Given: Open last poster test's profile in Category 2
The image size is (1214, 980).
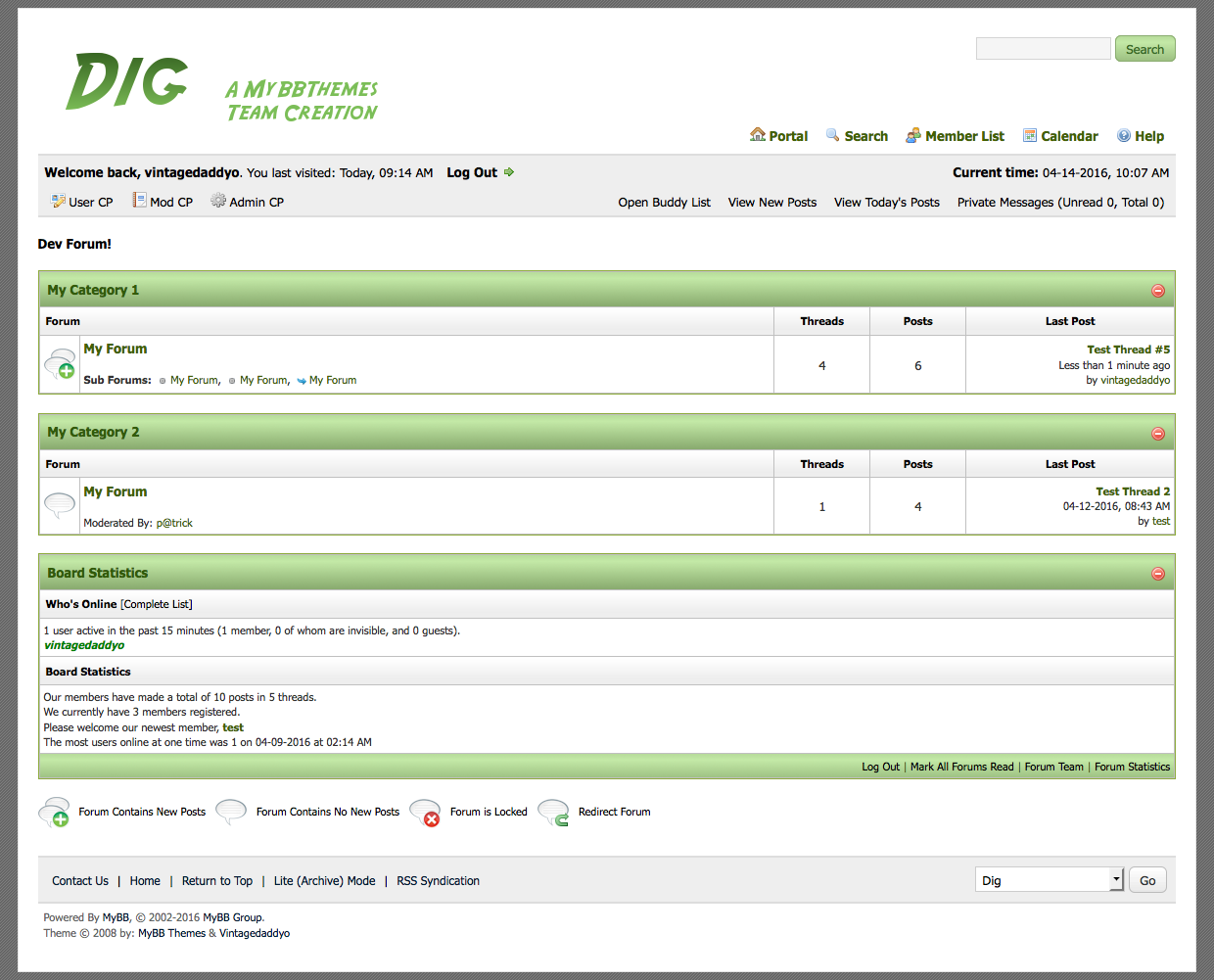Looking at the screenshot, I should [1161, 521].
